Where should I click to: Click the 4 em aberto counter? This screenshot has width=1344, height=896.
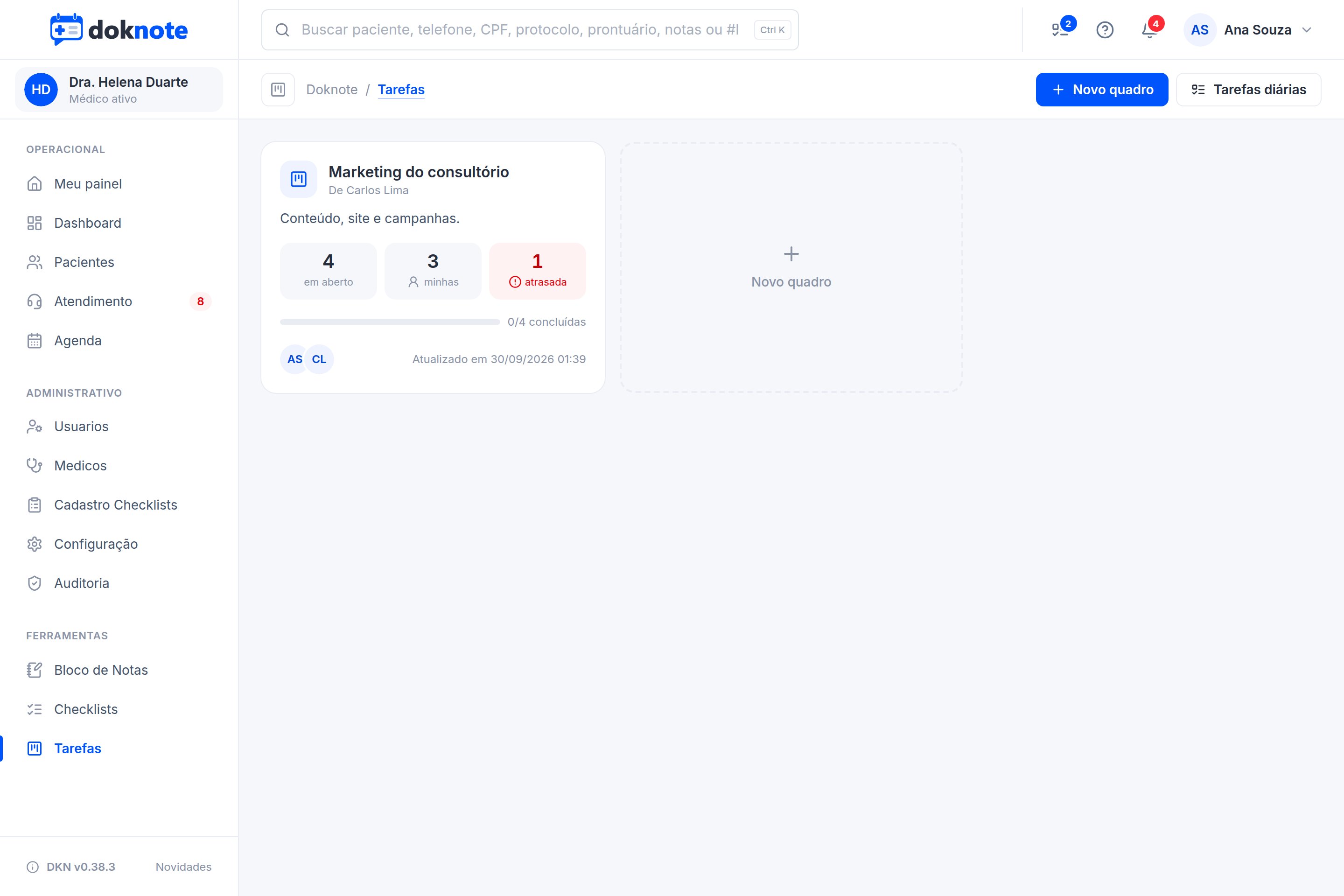coord(329,271)
